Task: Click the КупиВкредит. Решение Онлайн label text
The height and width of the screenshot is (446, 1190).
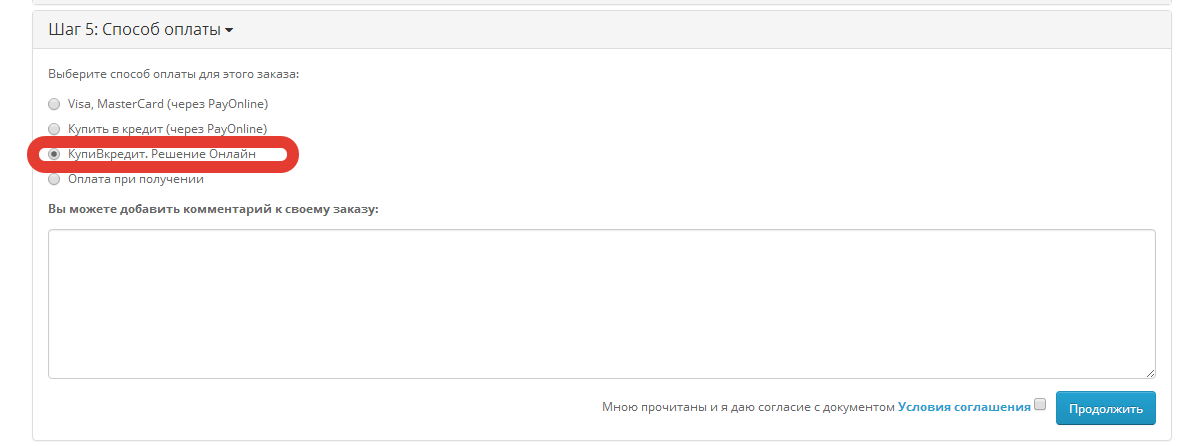Action: tap(162, 154)
